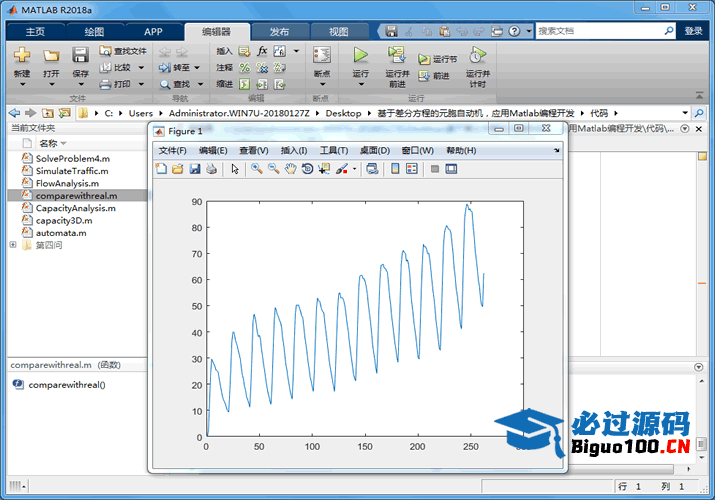Insert function using the fx icon
Viewport: 715px width, 500px height.
pos(262,51)
